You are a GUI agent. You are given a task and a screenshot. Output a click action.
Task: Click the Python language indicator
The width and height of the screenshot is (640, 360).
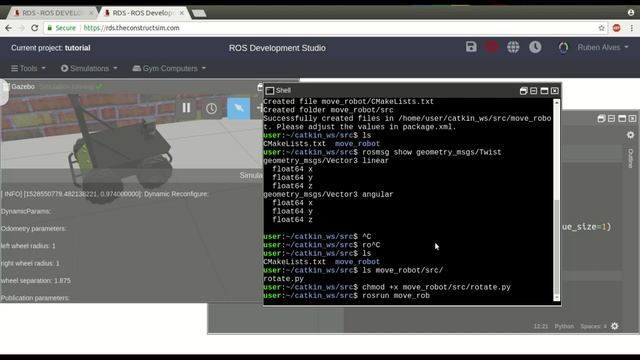564,326
